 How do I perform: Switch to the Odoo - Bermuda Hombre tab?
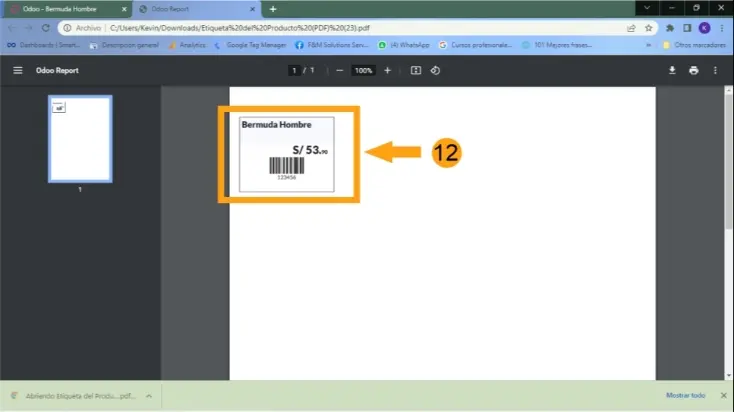point(60,8)
